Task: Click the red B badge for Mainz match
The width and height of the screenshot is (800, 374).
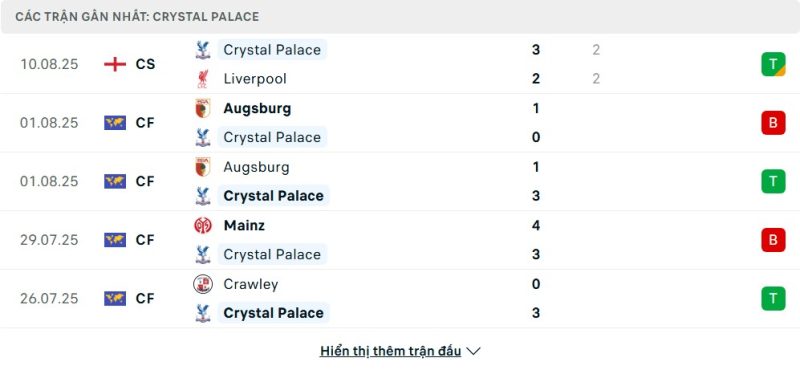Action: (x=773, y=240)
